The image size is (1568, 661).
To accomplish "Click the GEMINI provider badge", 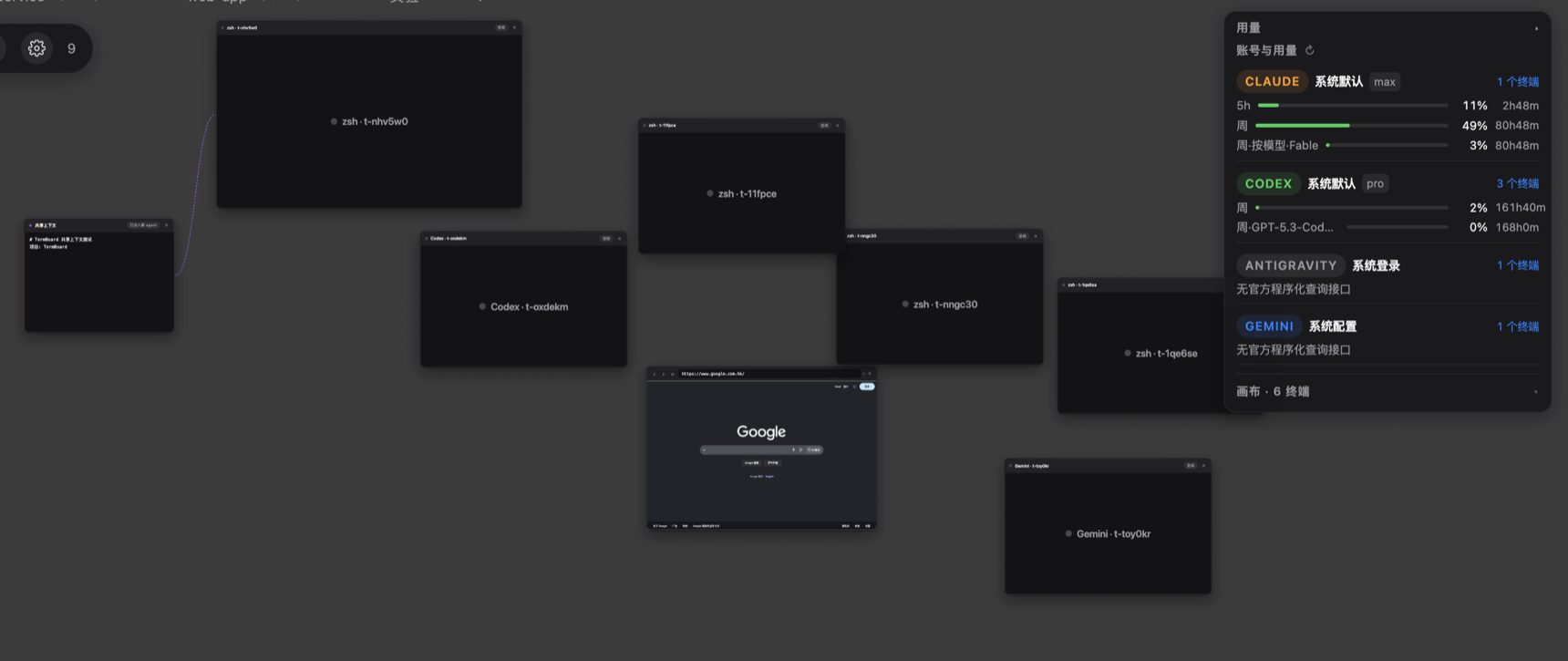I will click(x=1269, y=325).
